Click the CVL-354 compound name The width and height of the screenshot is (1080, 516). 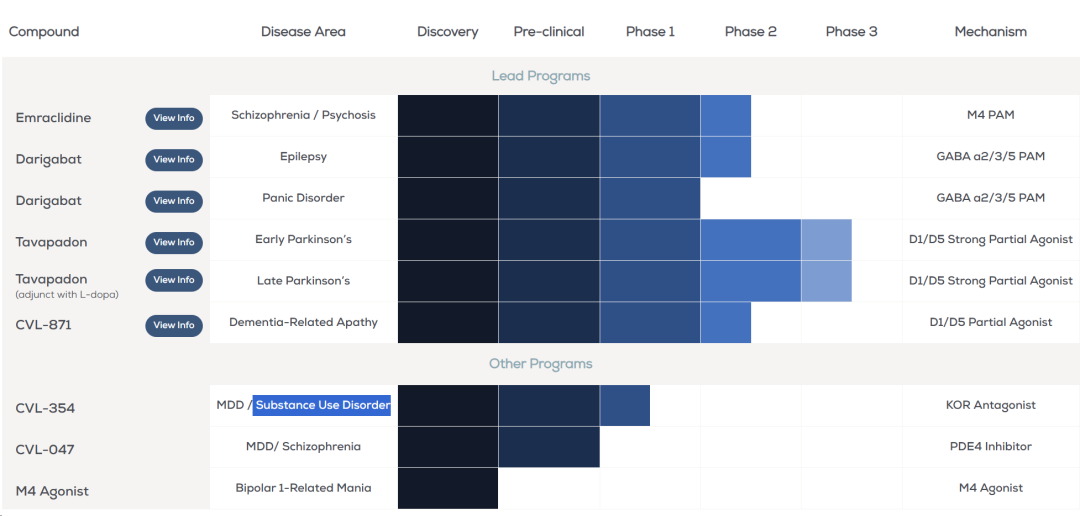click(x=45, y=408)
